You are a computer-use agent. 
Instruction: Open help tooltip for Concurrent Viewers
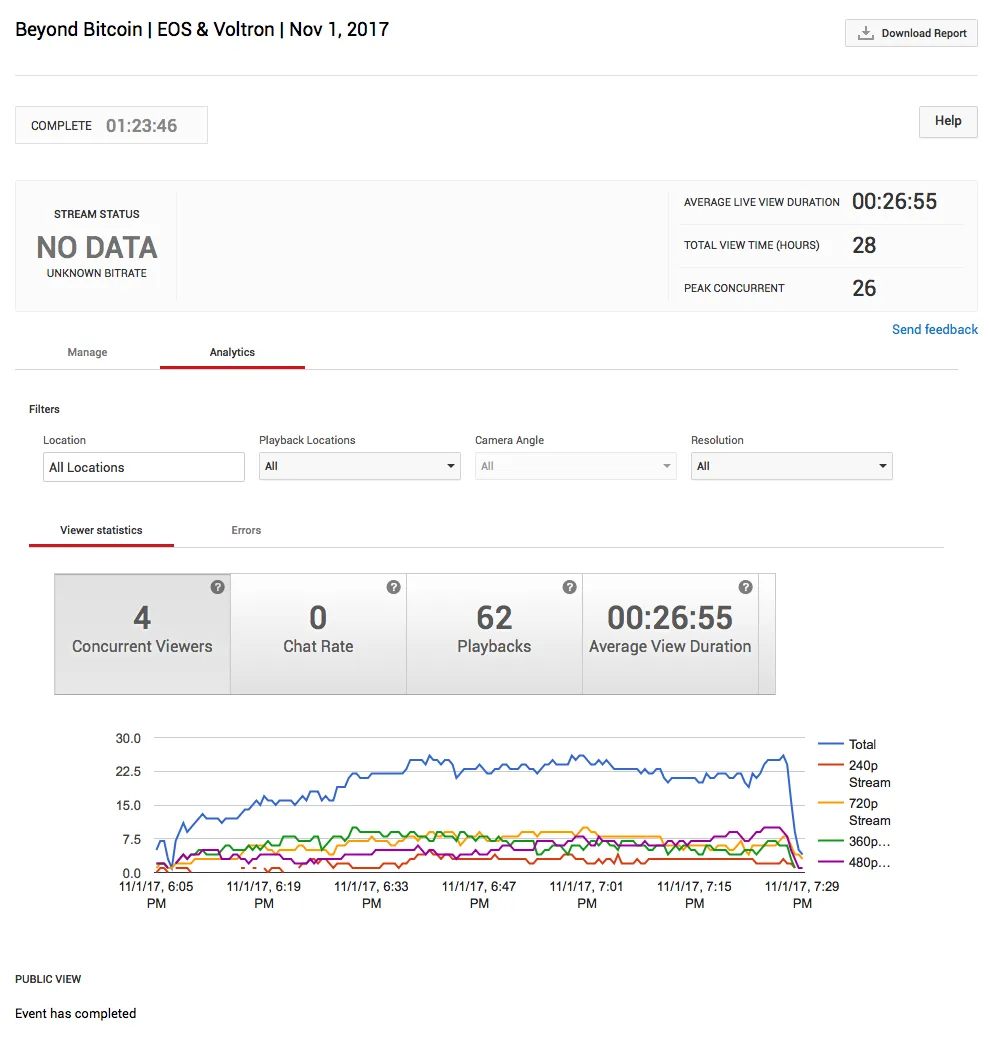217,587
